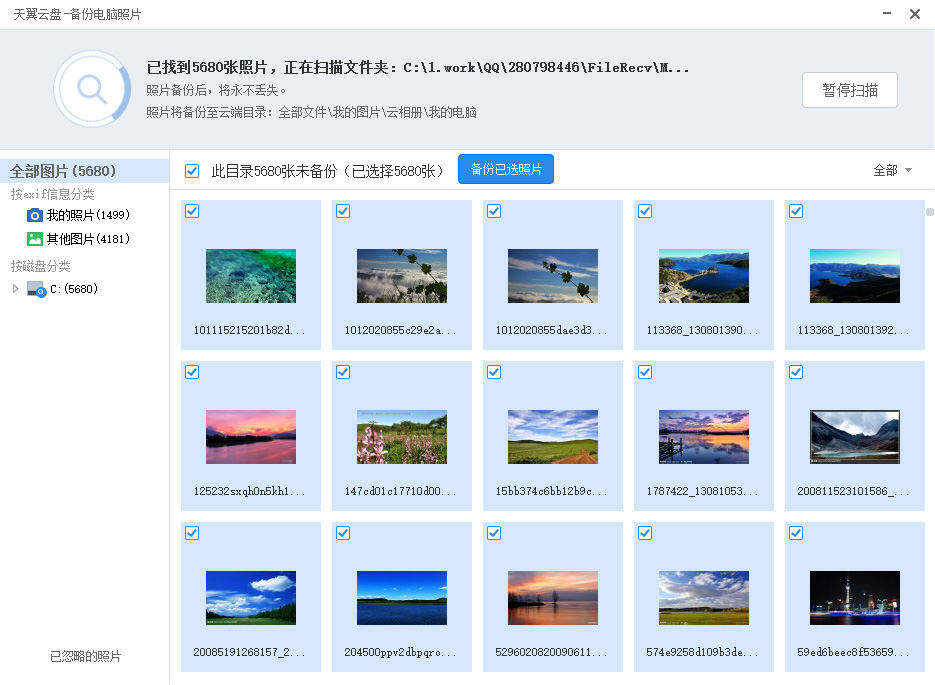Click 备份已选照片 backup button
The height and width of the screenshot is (685, 935).
point(505,169)
